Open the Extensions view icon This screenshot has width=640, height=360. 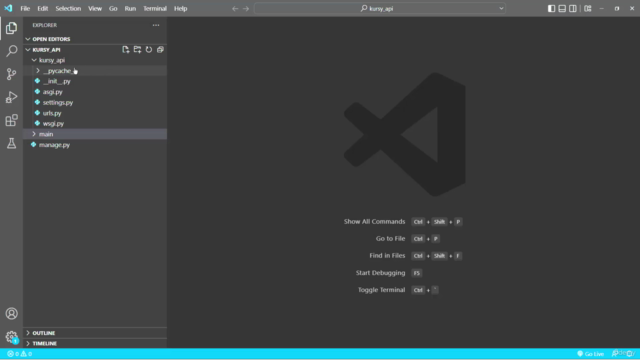click(11, 120)
